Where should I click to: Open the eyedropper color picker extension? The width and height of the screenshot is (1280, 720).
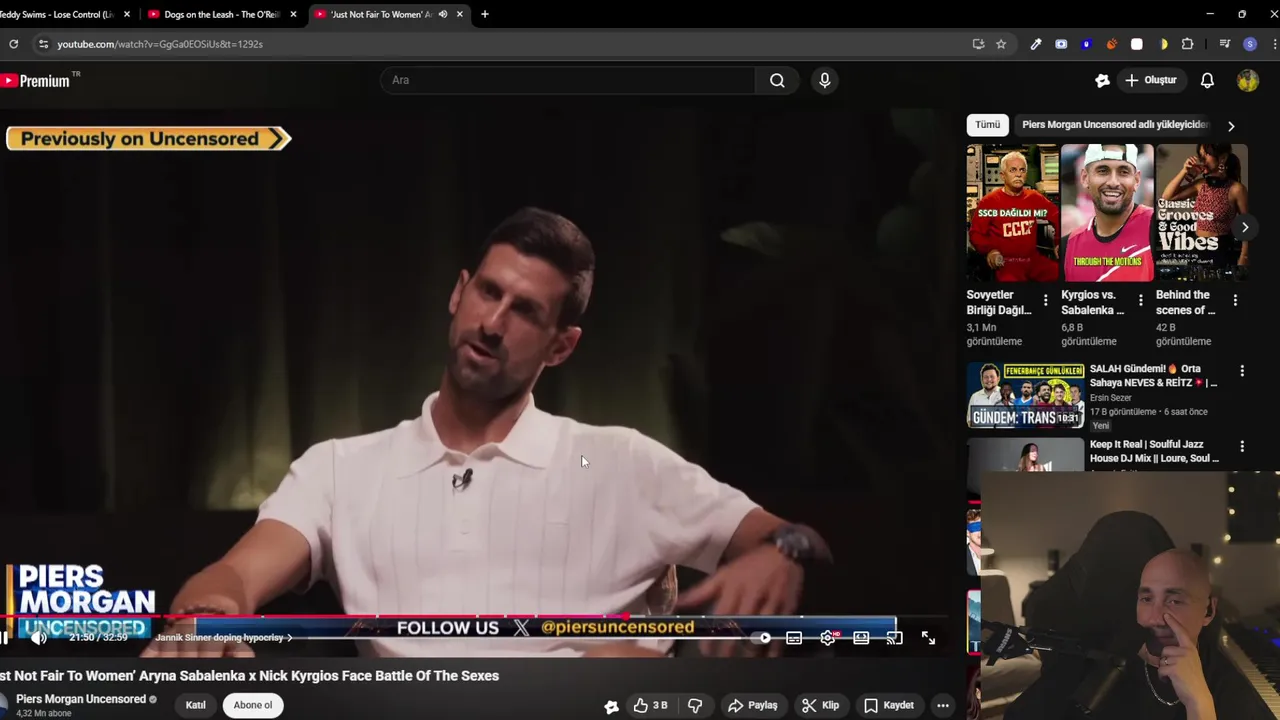point(1036,44)
